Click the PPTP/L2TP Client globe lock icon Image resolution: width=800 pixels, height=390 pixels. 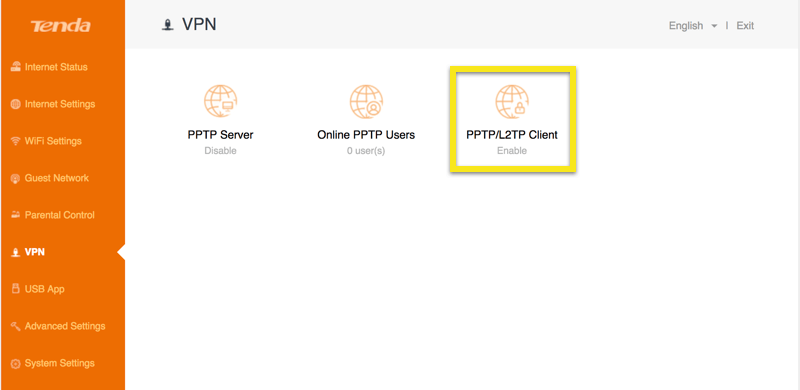pyautogui.click(x=512, y=101)
